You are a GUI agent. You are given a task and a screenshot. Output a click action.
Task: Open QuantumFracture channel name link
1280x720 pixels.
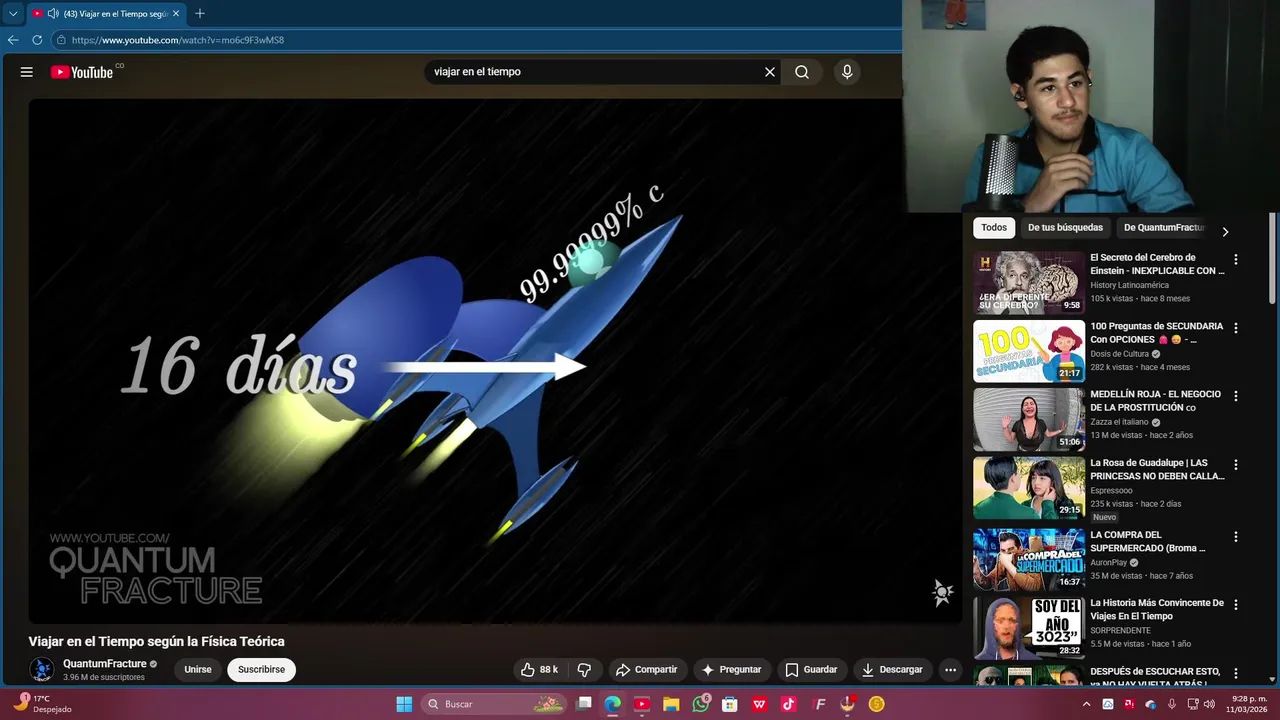coord(105,664)
